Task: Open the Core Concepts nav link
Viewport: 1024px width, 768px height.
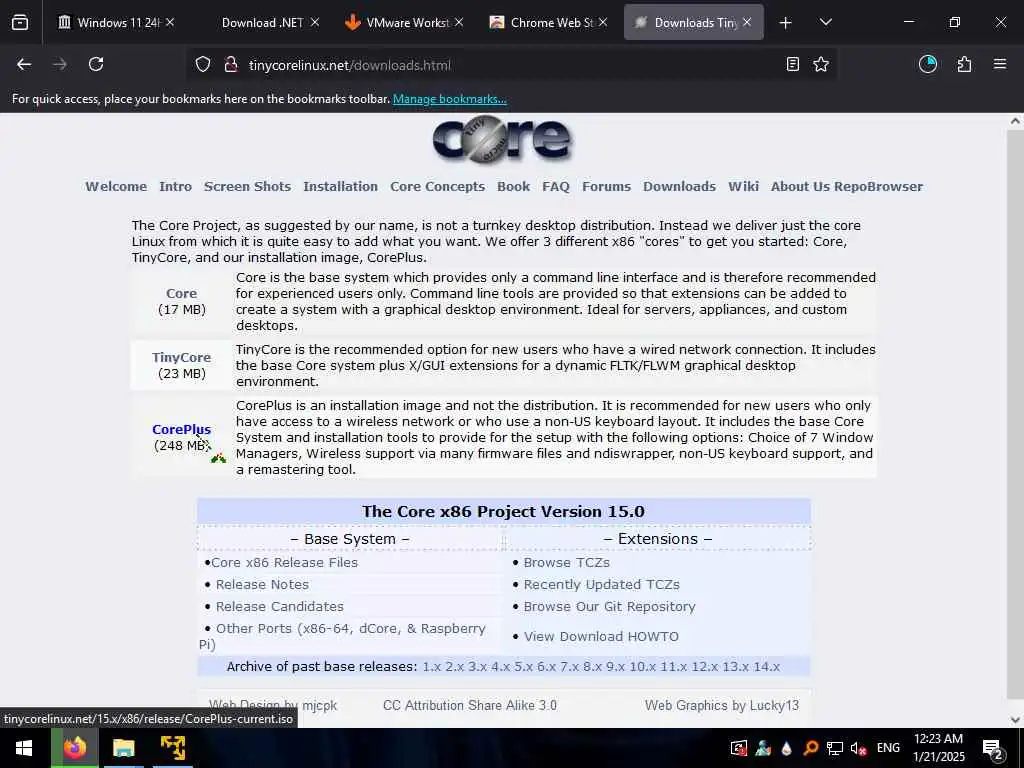Action: (x=438, y=187)
